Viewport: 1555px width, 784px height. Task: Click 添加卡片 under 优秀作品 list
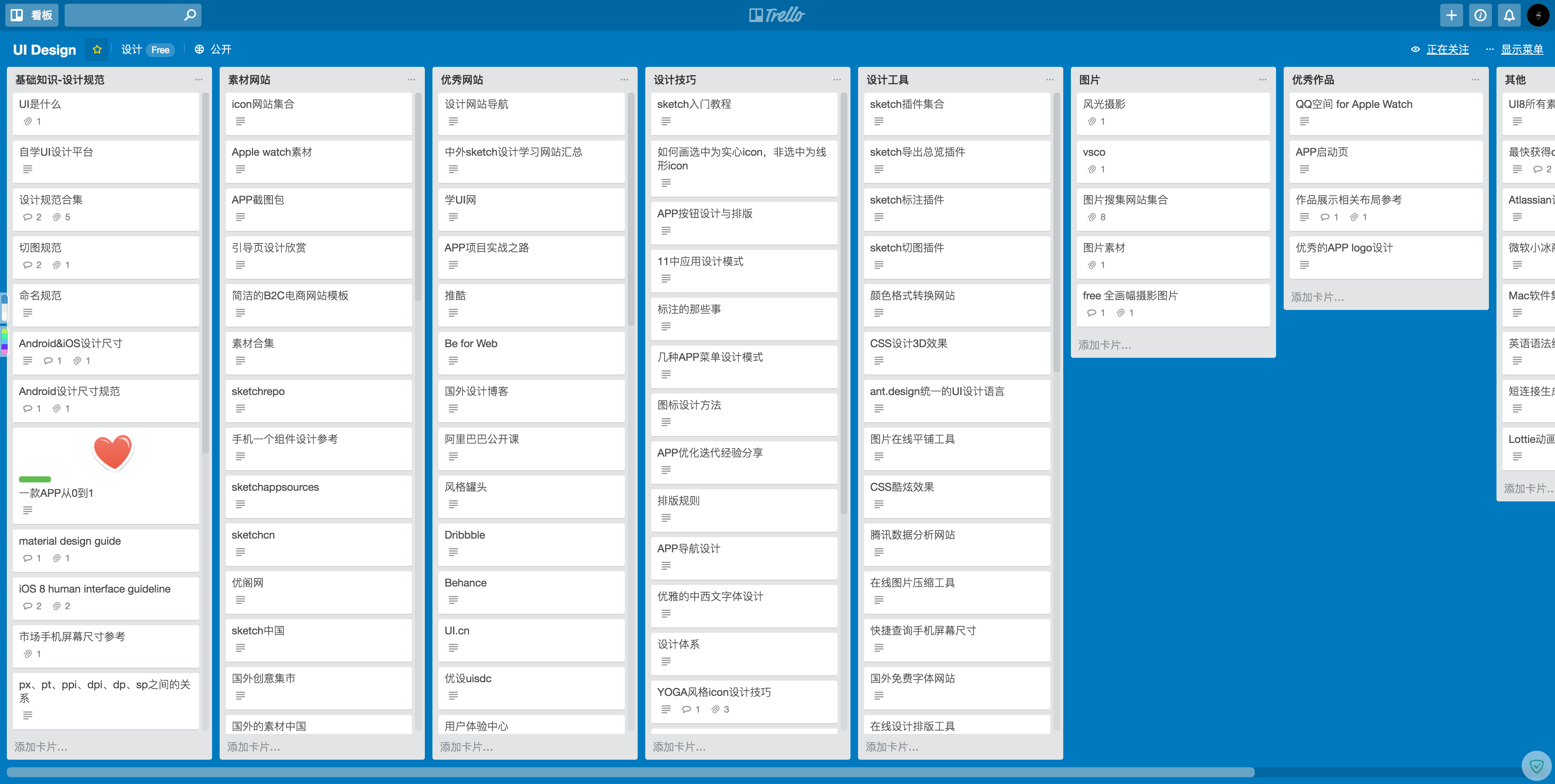[1317, 297]
